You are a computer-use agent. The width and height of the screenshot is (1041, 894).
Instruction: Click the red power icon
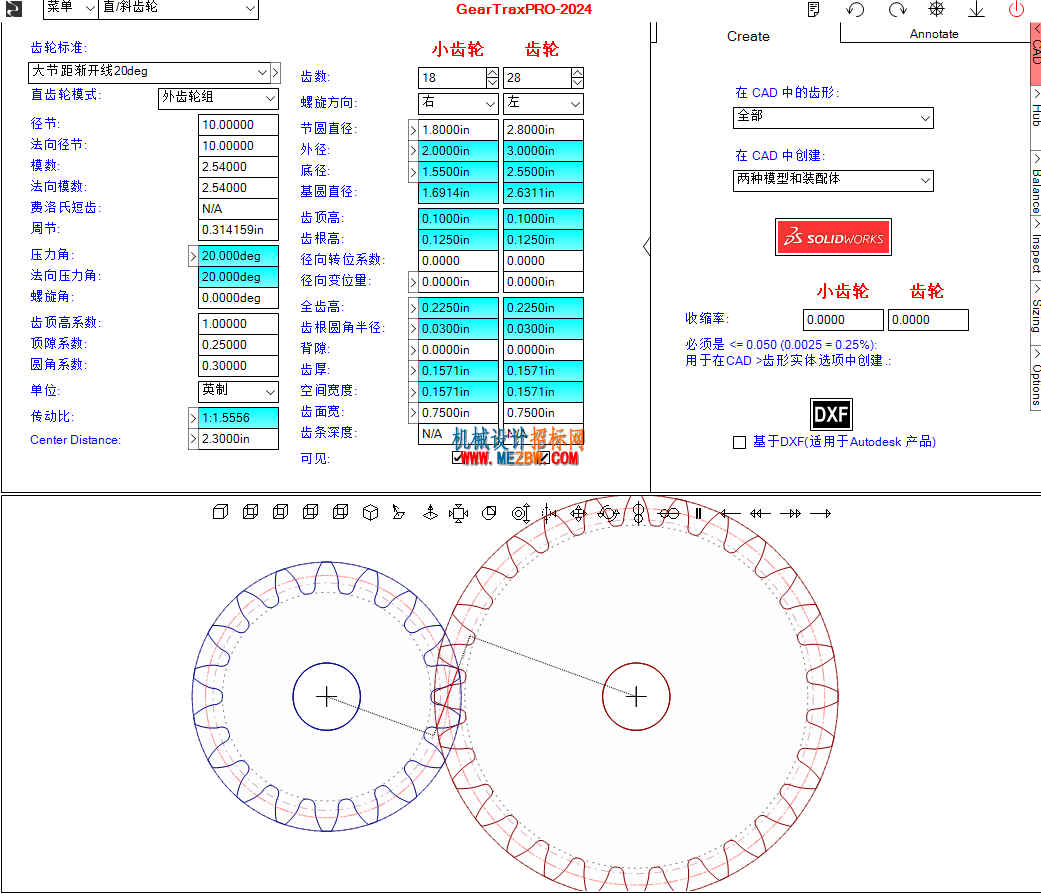[x=1016, y=9]
